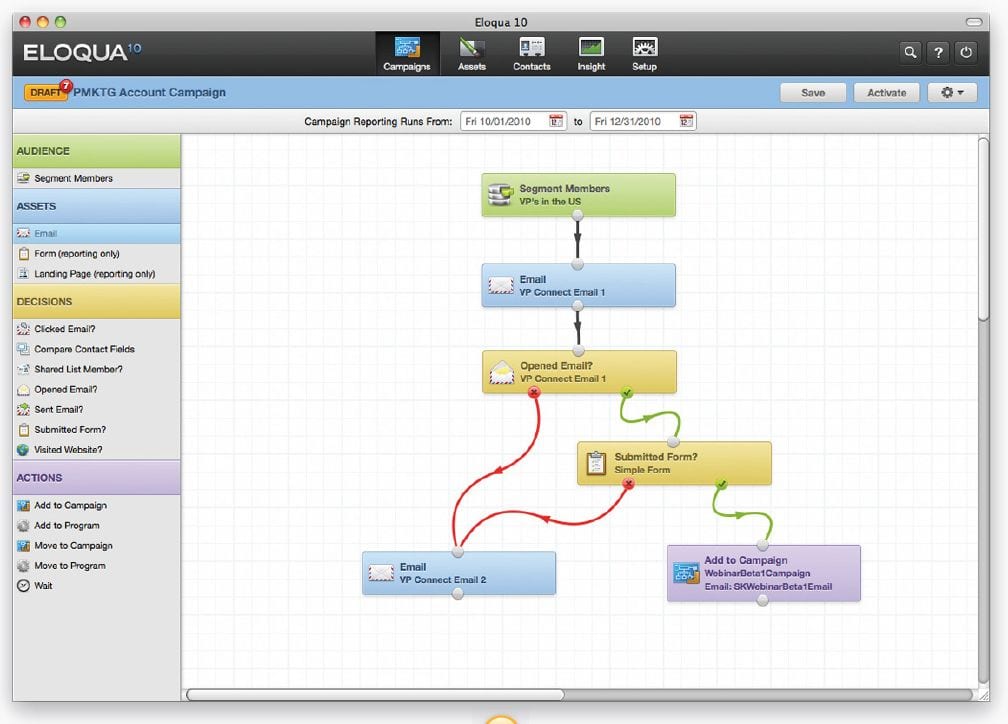Viewport: 1008px width, 724px height.
Task: Open the help question mark icon
Action: click(x=938, y=52)
